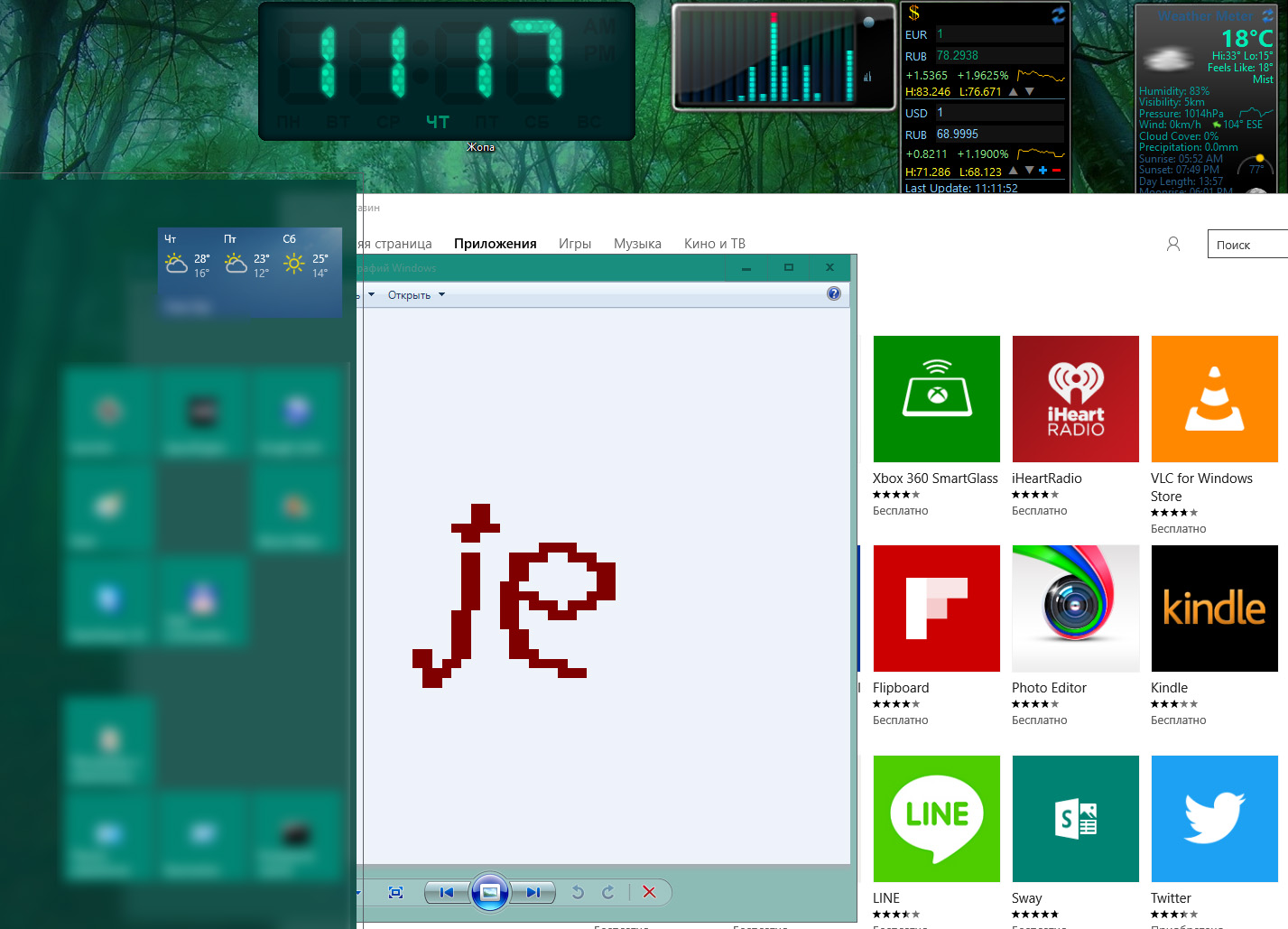Screen dimensions: 1288x929
Task: Click the Поиск search field in Store
Action: 1247,245
